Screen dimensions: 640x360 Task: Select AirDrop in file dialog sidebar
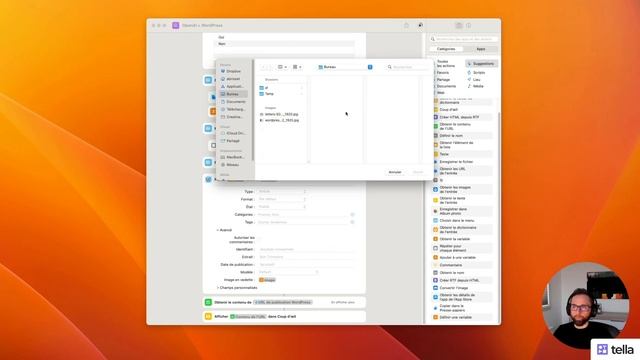click(x=233, y=79)
